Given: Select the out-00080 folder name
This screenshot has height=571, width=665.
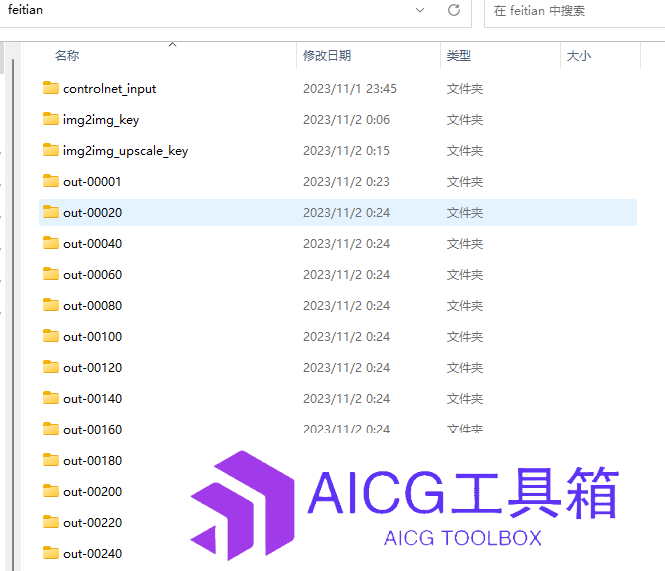Looking at the screenshot, I should pyautogui.click(x=92, y=305).
